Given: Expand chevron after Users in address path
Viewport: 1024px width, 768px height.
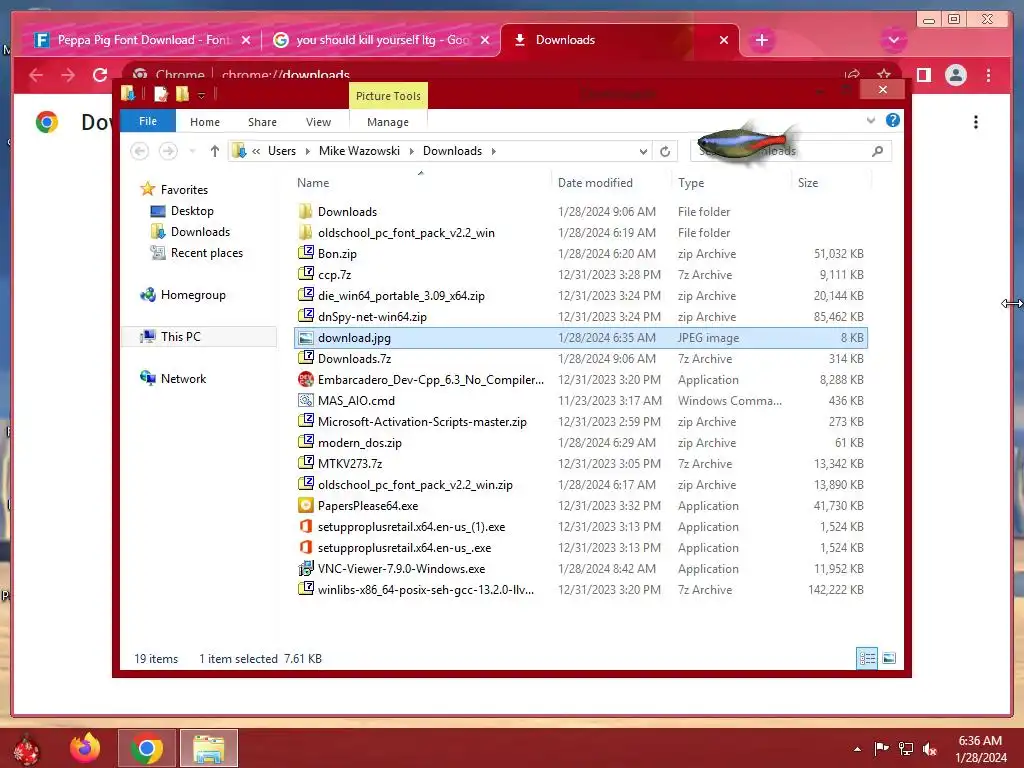Looking at the screenshot, I should 308,151.
